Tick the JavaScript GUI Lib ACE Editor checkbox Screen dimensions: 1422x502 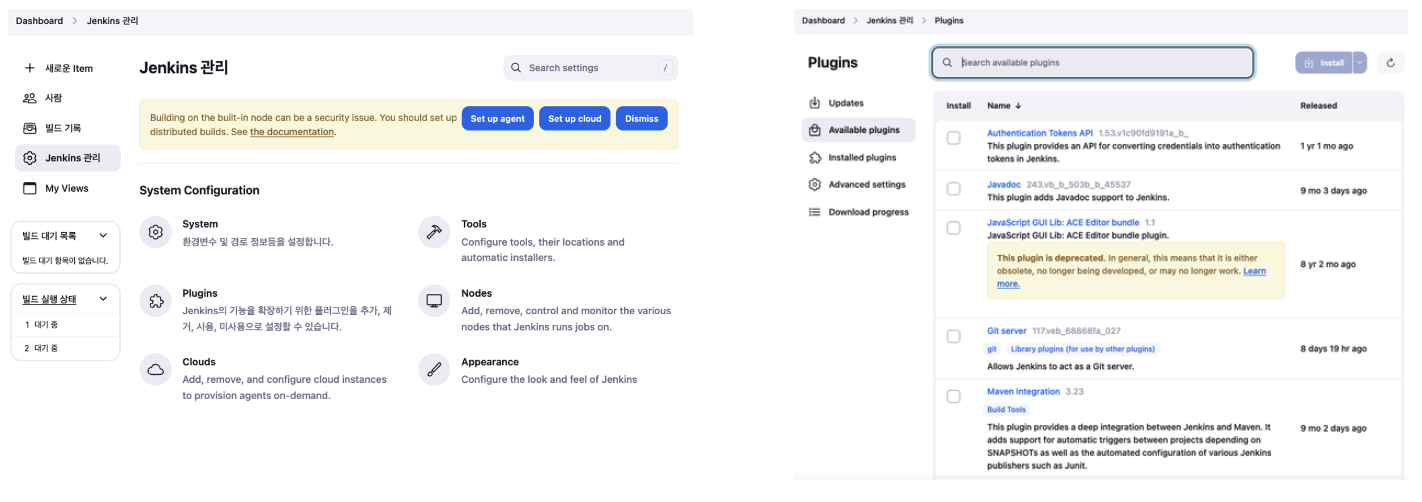(954, 228)
